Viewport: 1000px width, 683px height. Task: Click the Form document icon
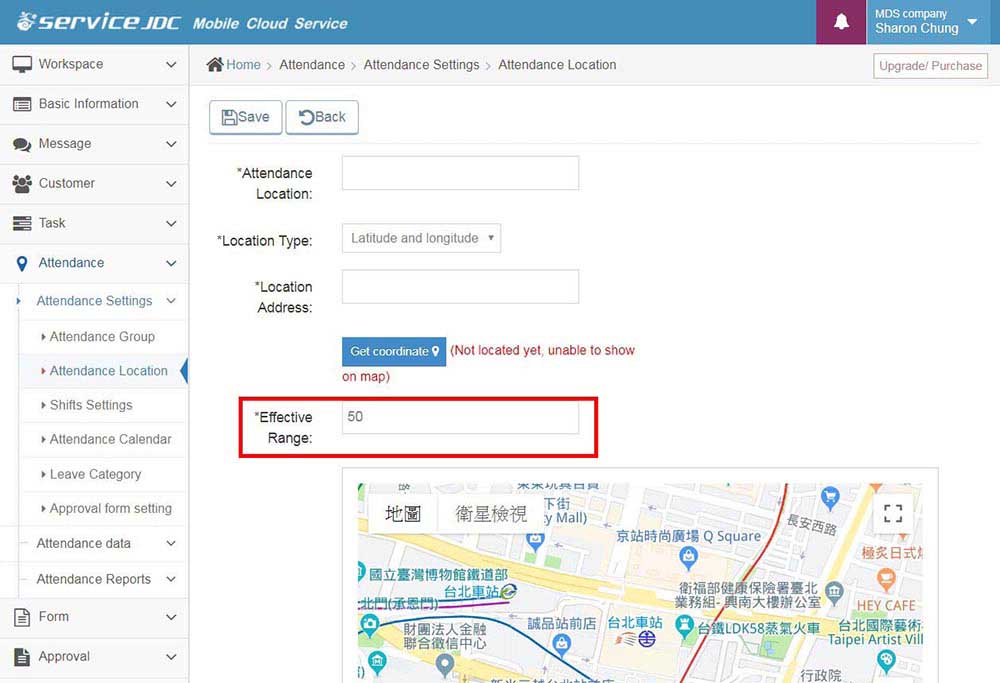[22, 617]
